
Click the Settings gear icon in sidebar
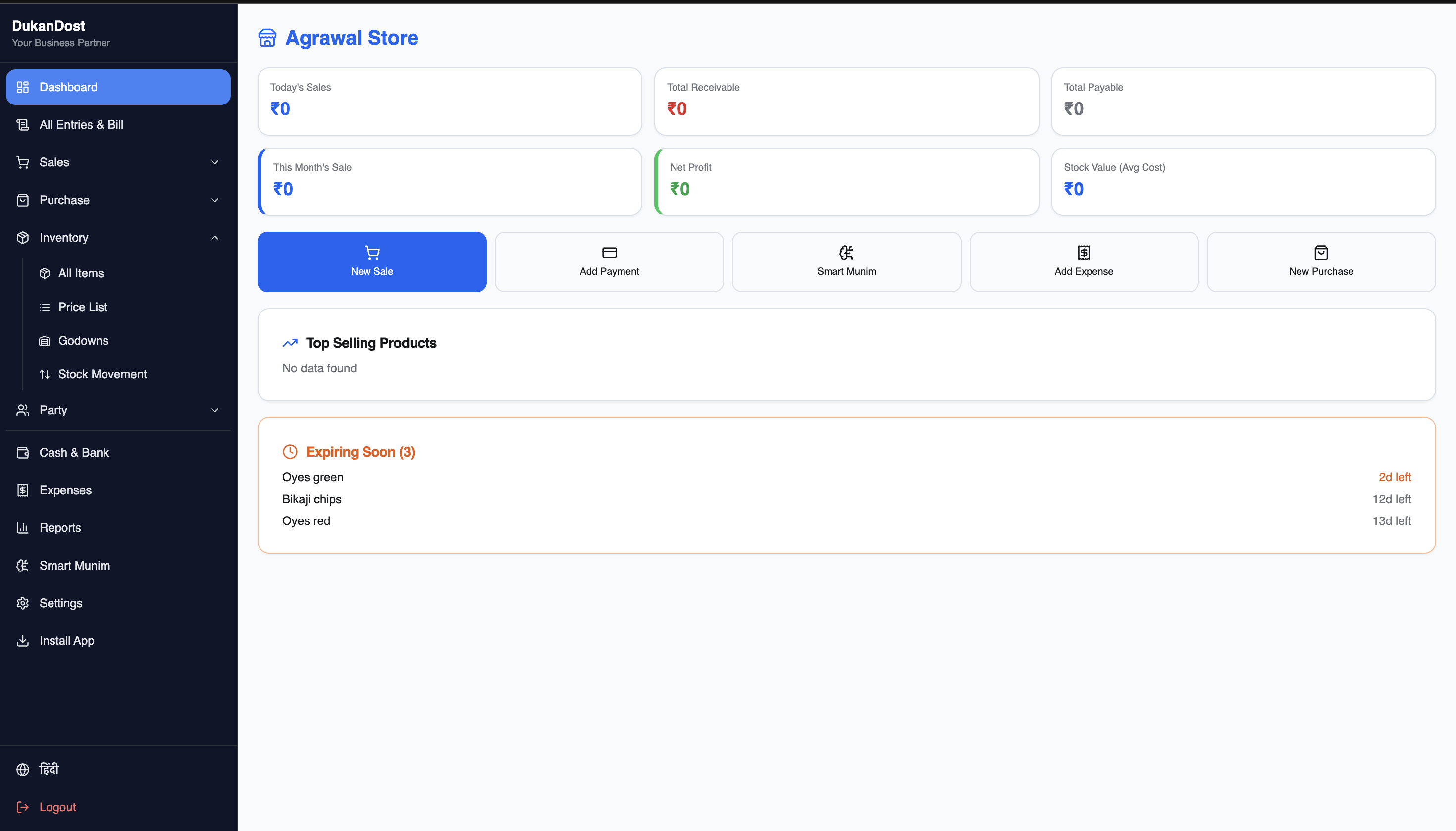(x=23, y=603)
